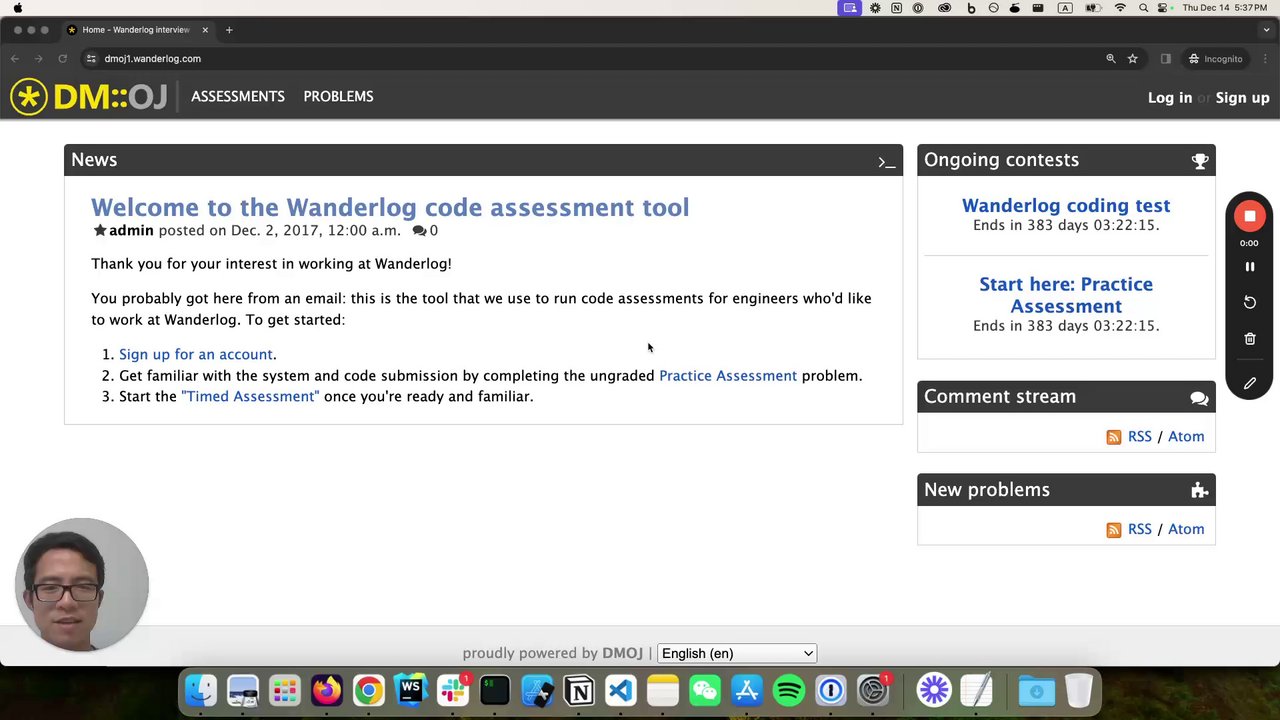Restart the recording with the circular arrow
This screenshot has width=1280, height=720.
point(1249,302)
